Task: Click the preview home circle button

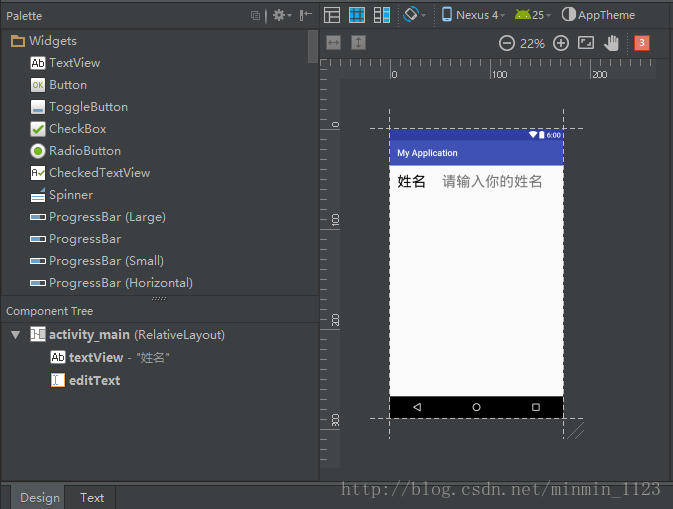Action: pyautogui.click(x=476, y=407)
